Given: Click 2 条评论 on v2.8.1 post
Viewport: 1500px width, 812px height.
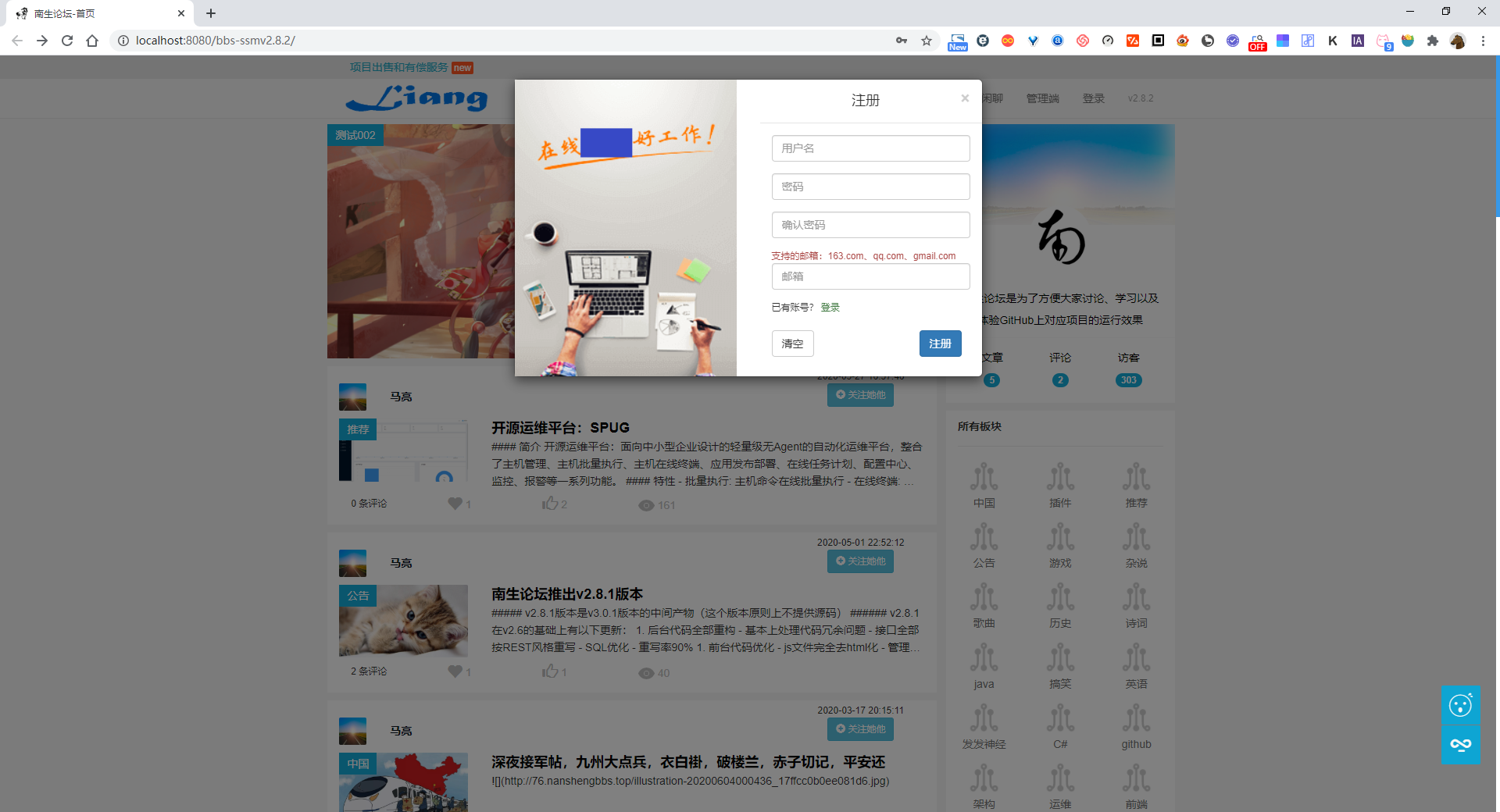Looking at the screenshot, I should click(369, 671).
